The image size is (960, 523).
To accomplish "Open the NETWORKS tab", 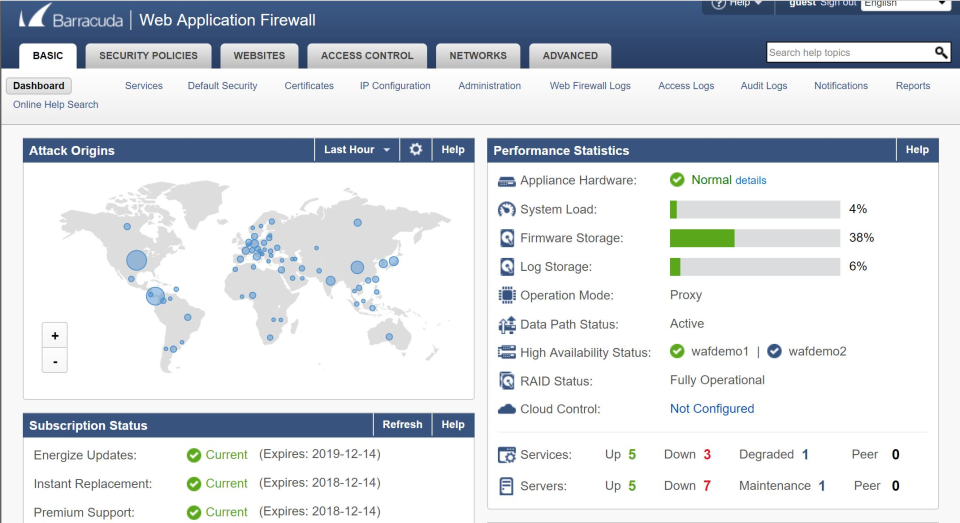I will [x=478, y=56].
